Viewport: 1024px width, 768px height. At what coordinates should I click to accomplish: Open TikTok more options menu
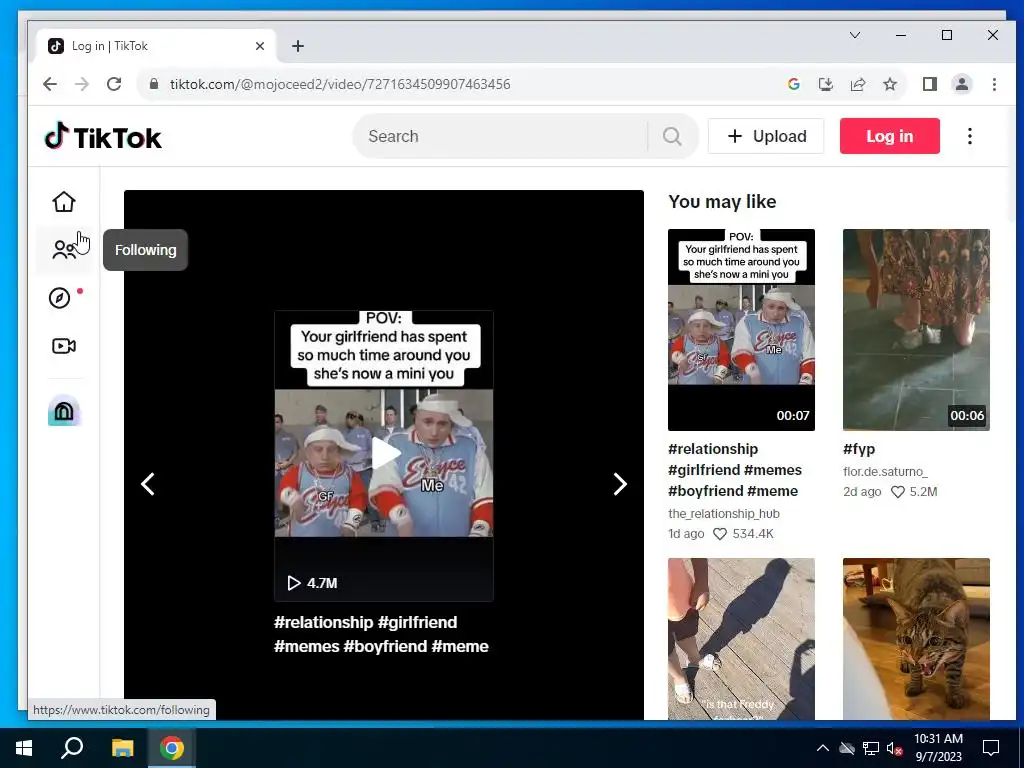point(970,136)
